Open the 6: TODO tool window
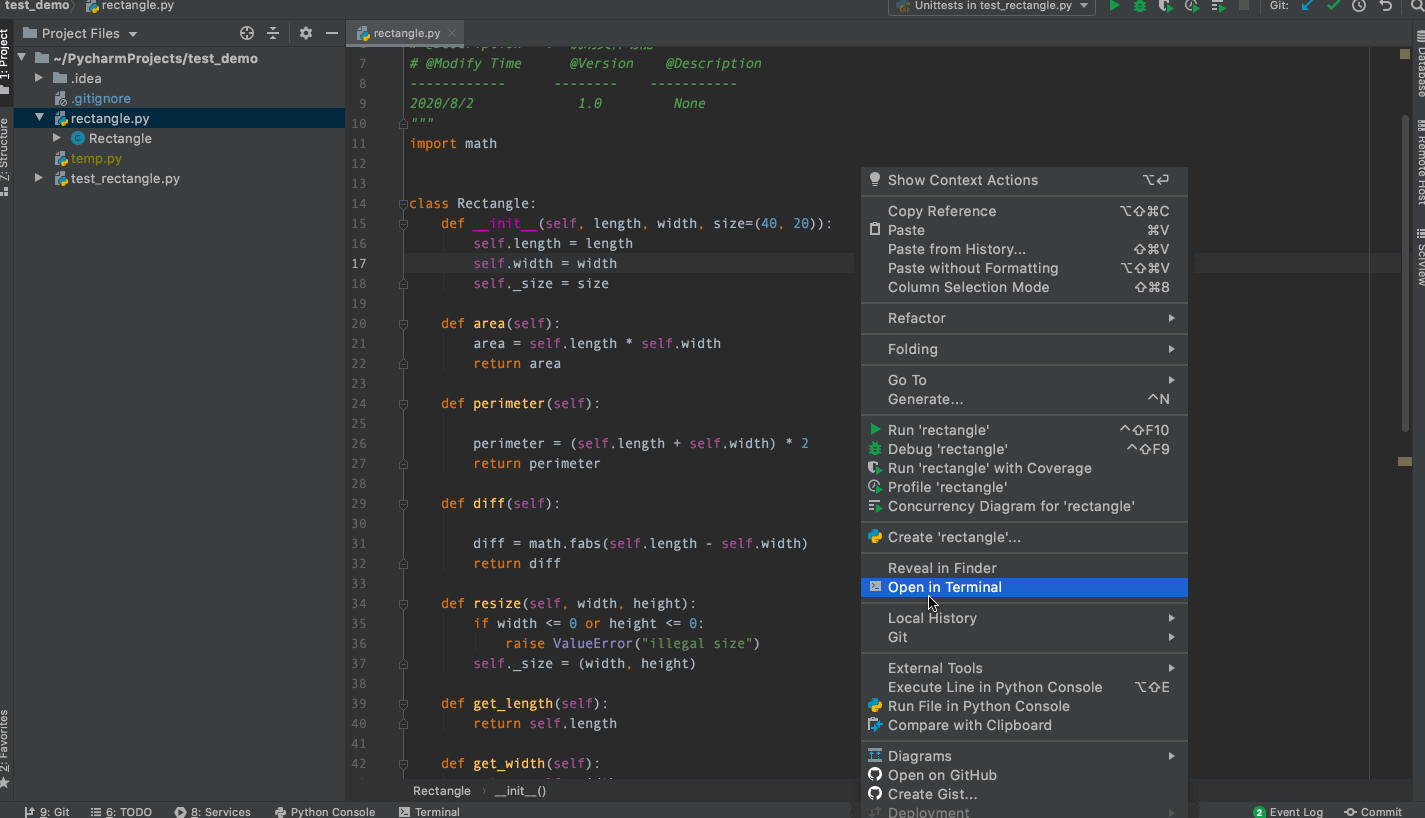Screen dimensions: 1425x818 pos(121,811)
